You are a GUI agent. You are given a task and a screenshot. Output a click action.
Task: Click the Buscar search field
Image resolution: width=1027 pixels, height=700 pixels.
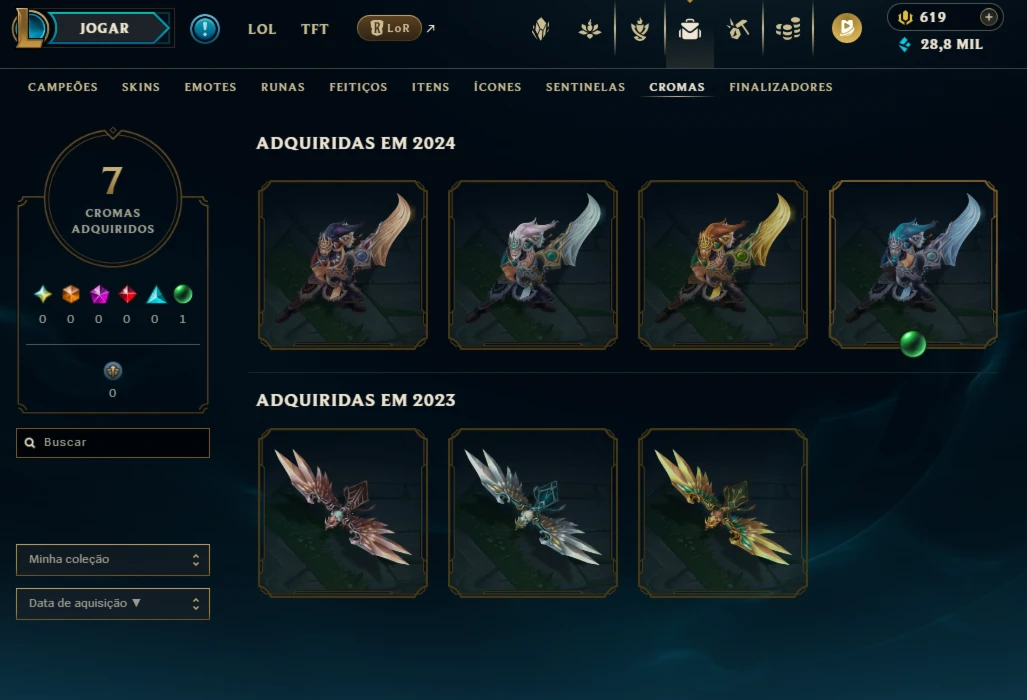coord(113,443)
